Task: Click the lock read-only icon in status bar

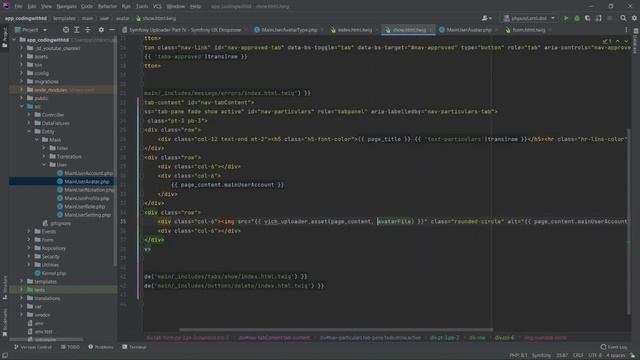Action: click(x=633, y=356)
